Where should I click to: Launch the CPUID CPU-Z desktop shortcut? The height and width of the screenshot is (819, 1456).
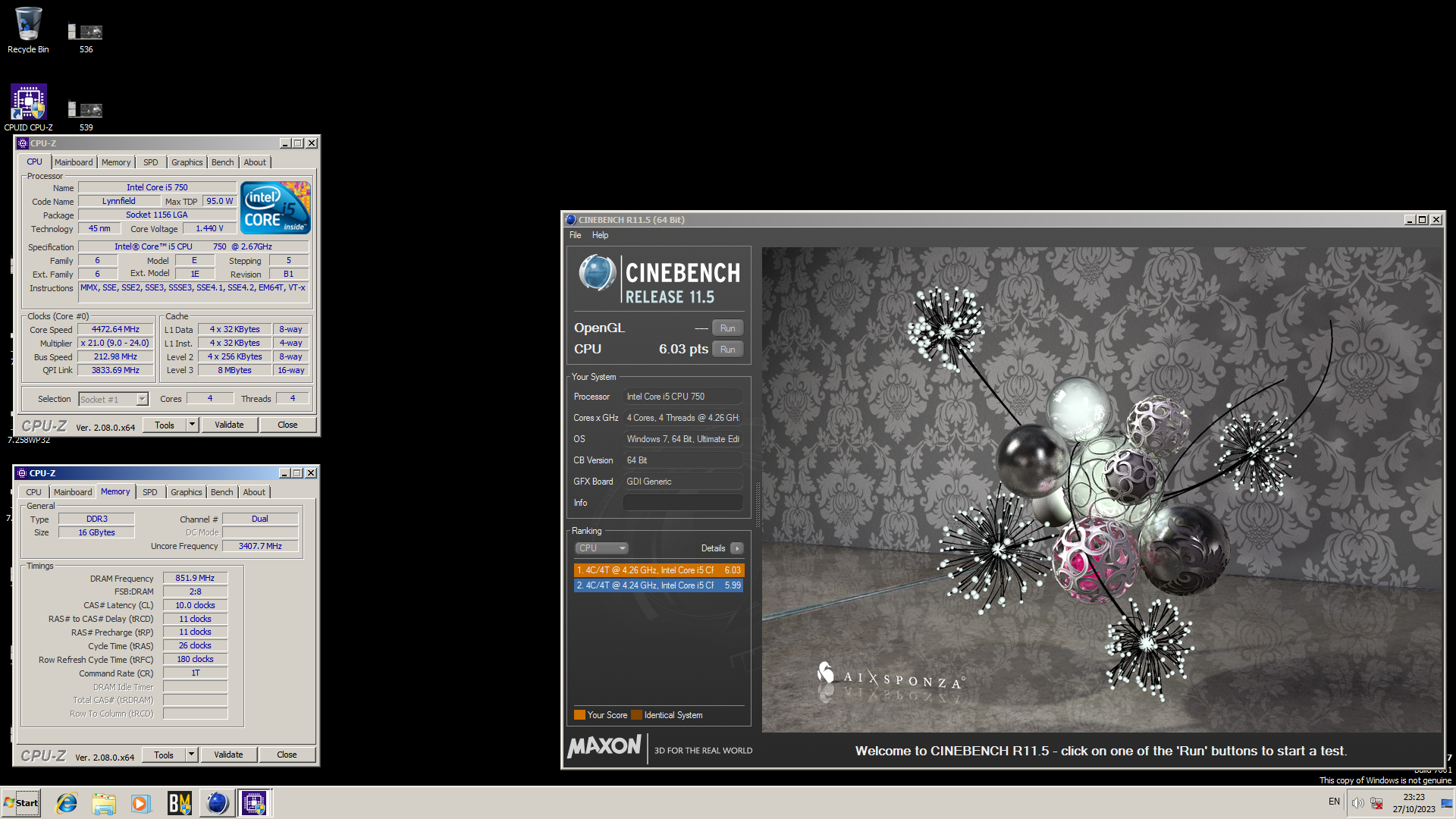(x=28, y=108)
